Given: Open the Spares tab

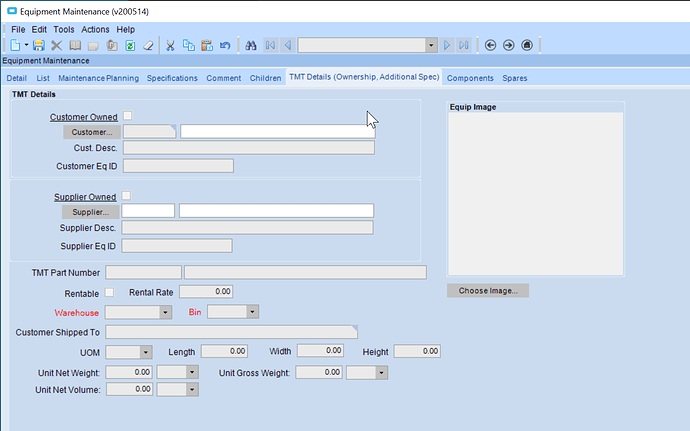Looking at the screenshot, I should click(515, 78).
